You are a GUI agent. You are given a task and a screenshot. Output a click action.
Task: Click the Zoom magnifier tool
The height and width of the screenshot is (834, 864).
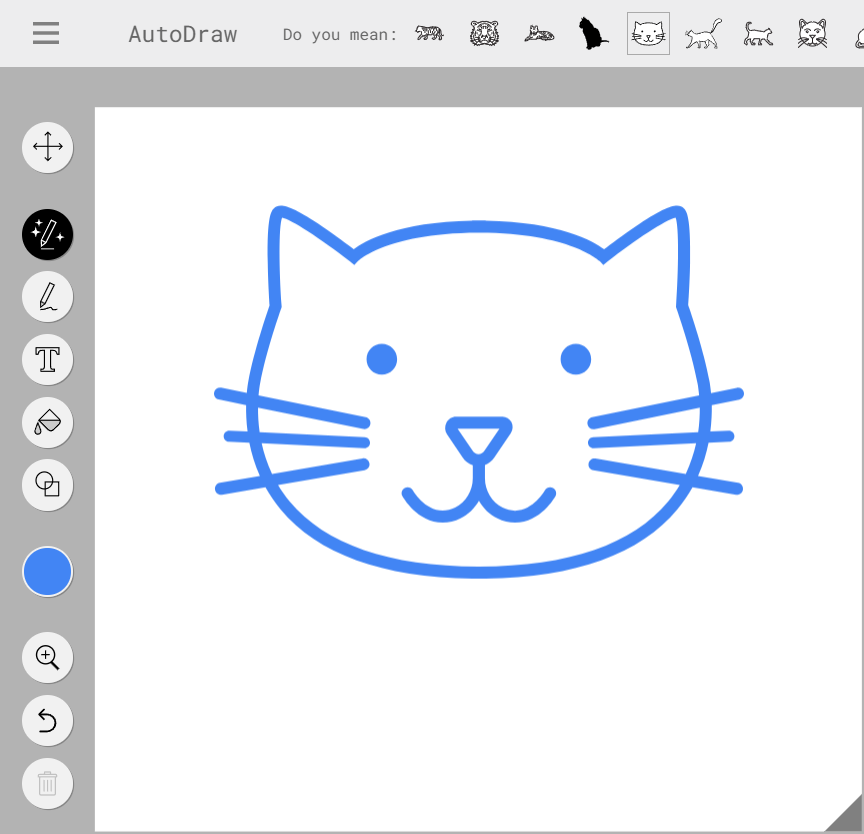47,657
